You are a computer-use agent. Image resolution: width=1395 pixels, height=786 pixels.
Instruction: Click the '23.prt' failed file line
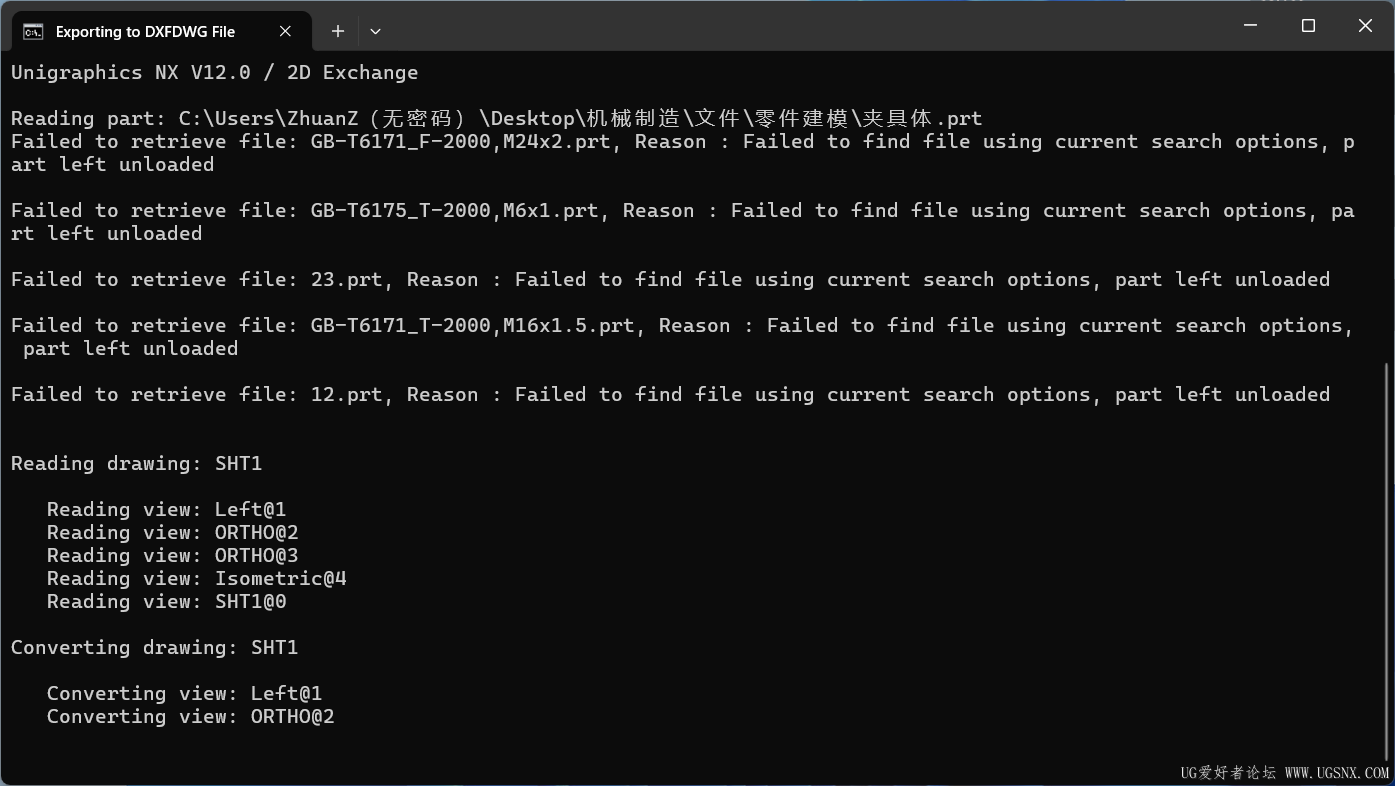click(670, 279)
